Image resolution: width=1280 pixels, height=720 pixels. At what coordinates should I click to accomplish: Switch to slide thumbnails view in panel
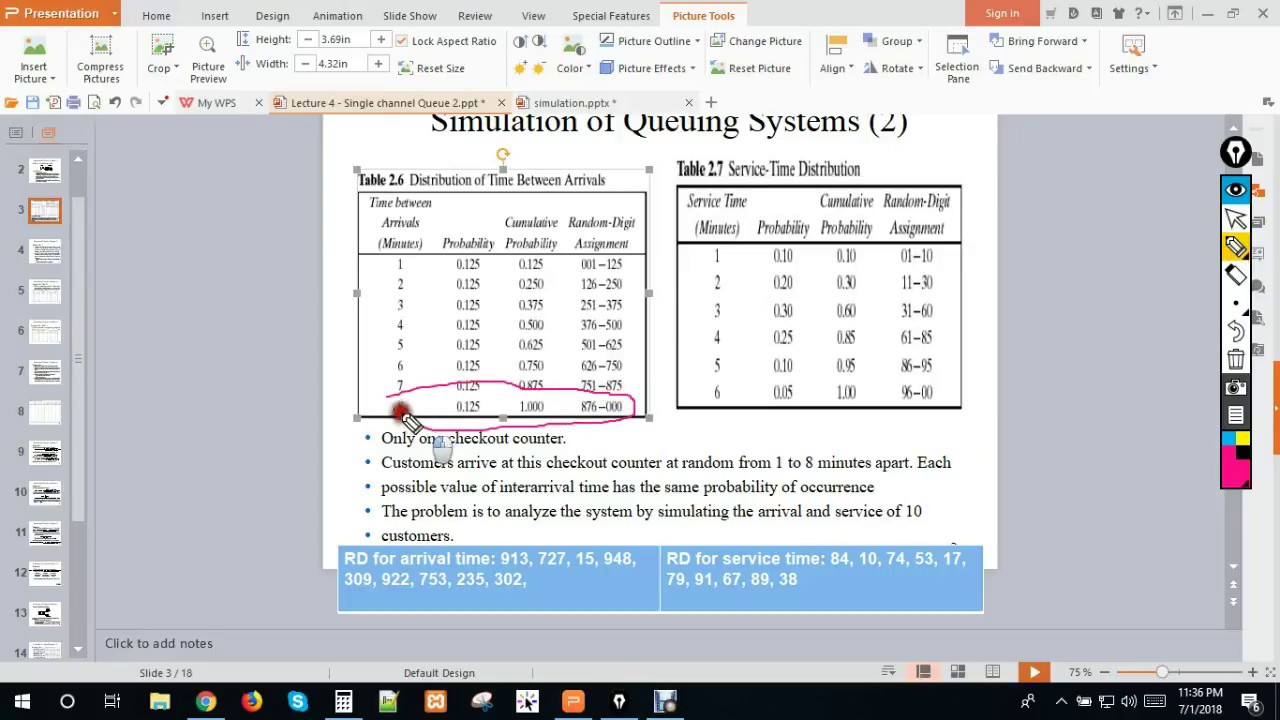click(x=48, y=132)
